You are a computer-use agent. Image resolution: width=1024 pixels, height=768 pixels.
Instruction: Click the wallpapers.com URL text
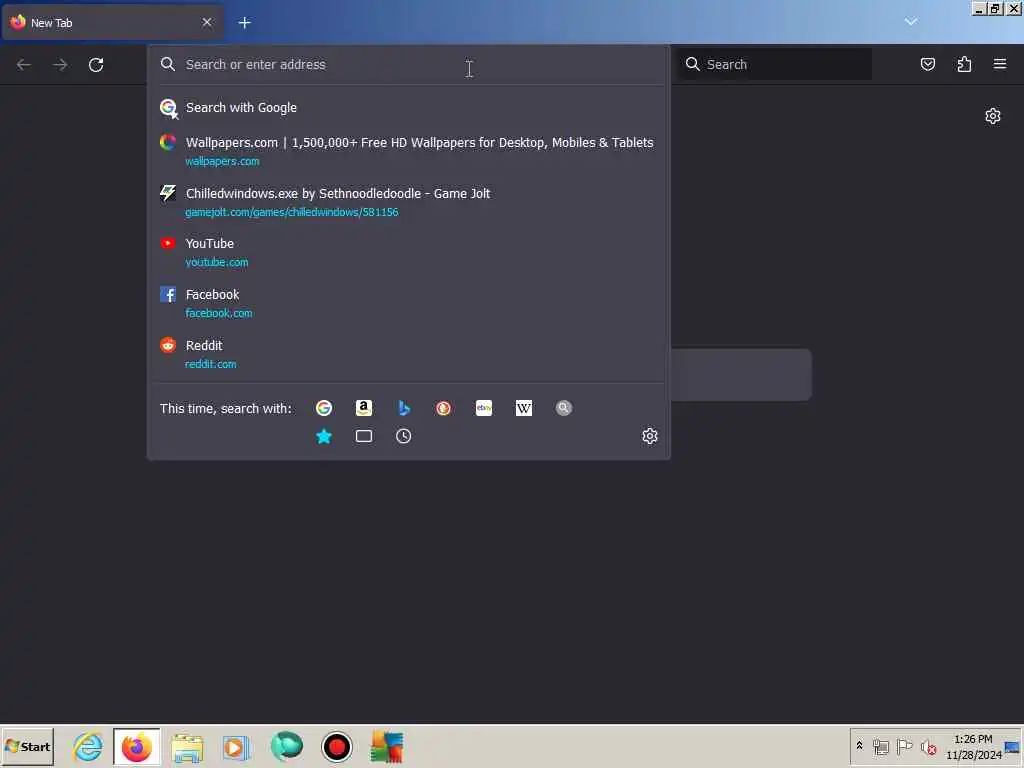pyautogui.click(x=222, y=161)
